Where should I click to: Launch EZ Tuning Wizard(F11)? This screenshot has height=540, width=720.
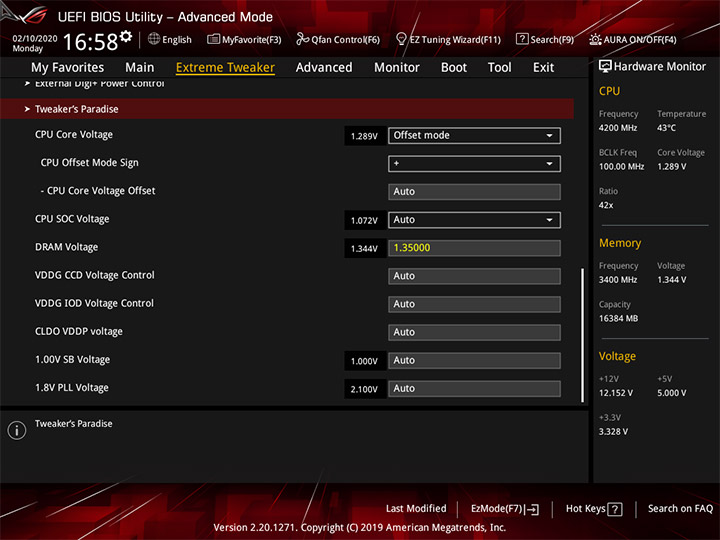pyautogui.click(x=448, y=39)
